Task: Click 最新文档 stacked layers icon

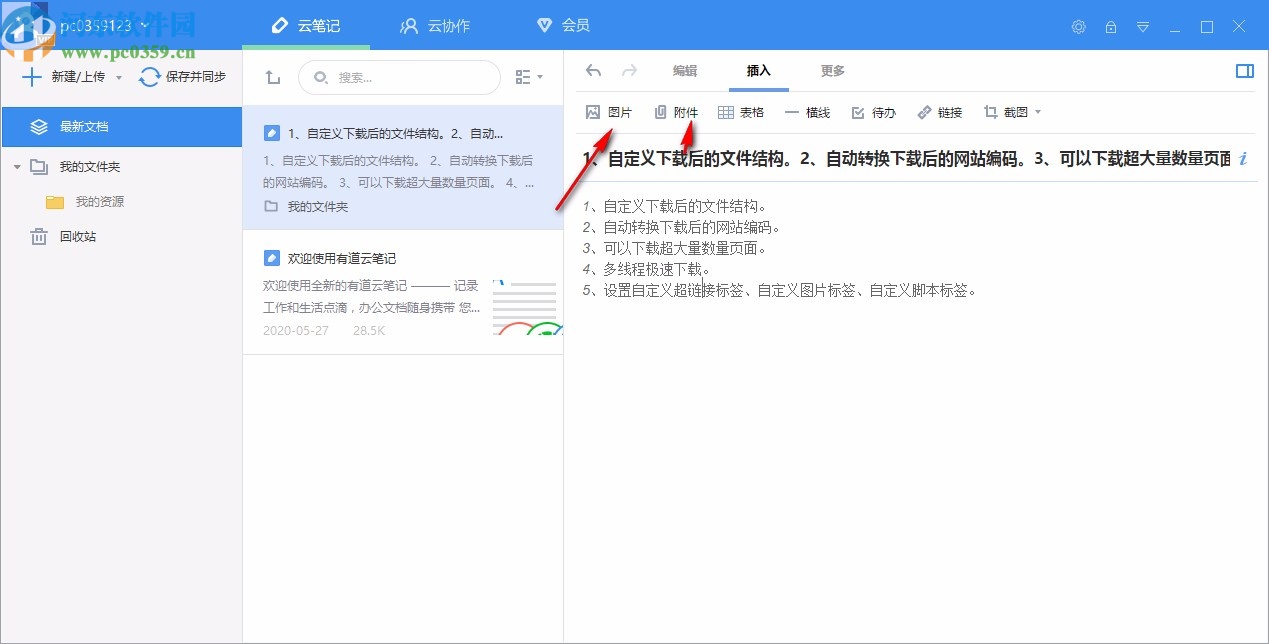Action: [x=39, y=127]
